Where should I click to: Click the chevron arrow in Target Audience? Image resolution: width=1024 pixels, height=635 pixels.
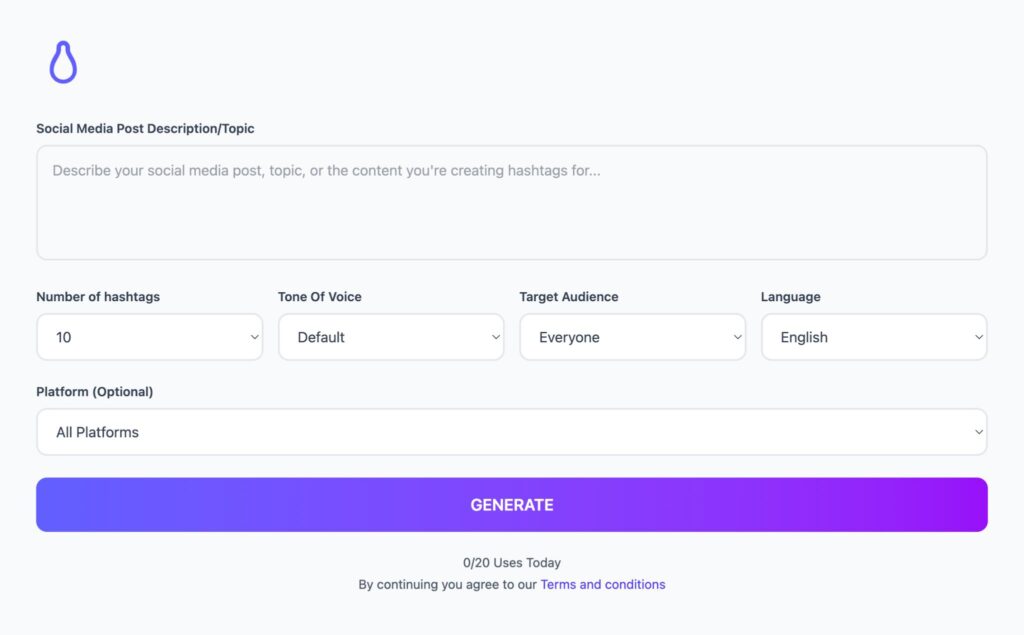coord(738,337)
